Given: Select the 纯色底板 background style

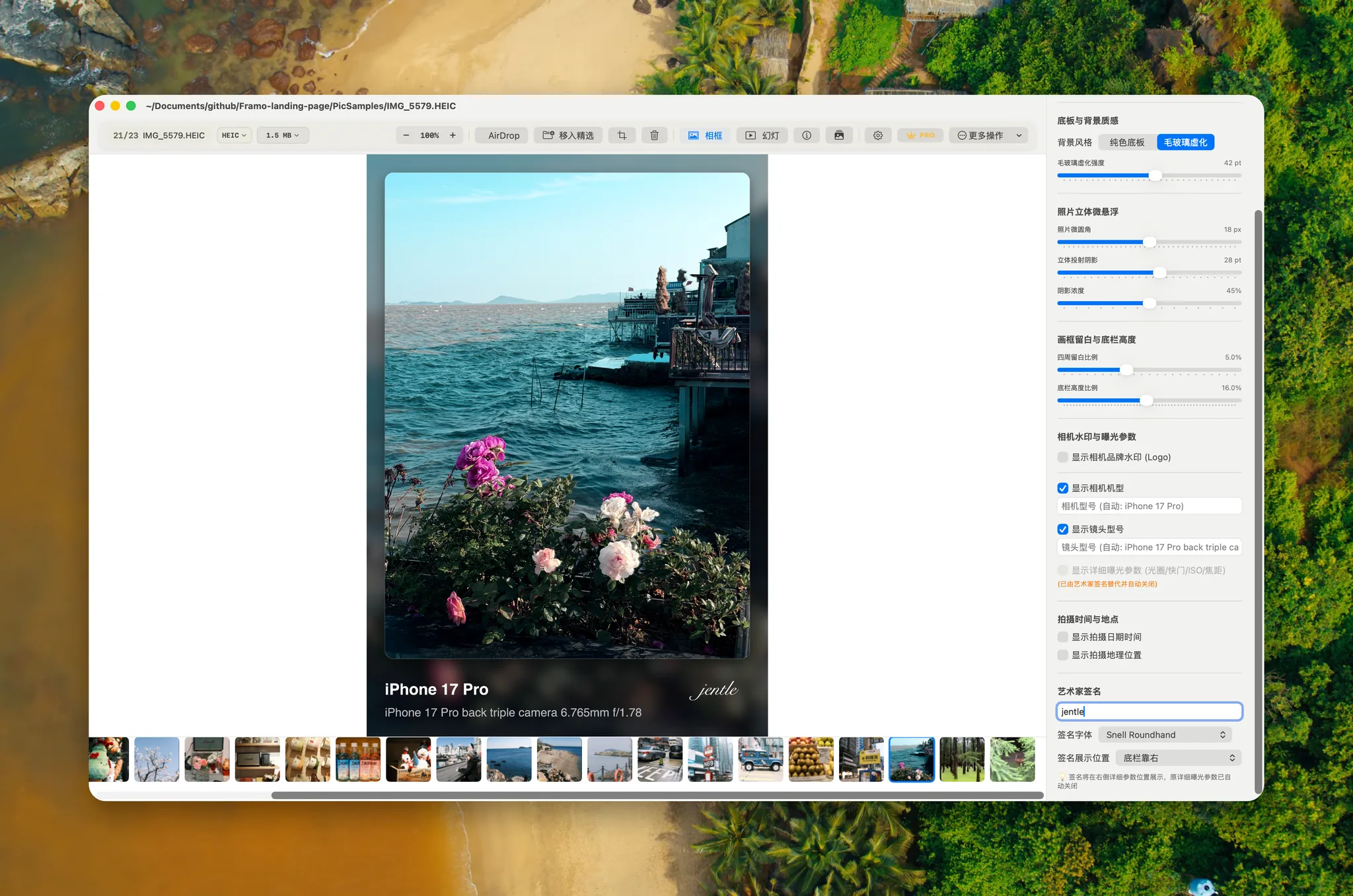Looking at the screenshot, I should pyautogui.click(x=1127, y=143).
